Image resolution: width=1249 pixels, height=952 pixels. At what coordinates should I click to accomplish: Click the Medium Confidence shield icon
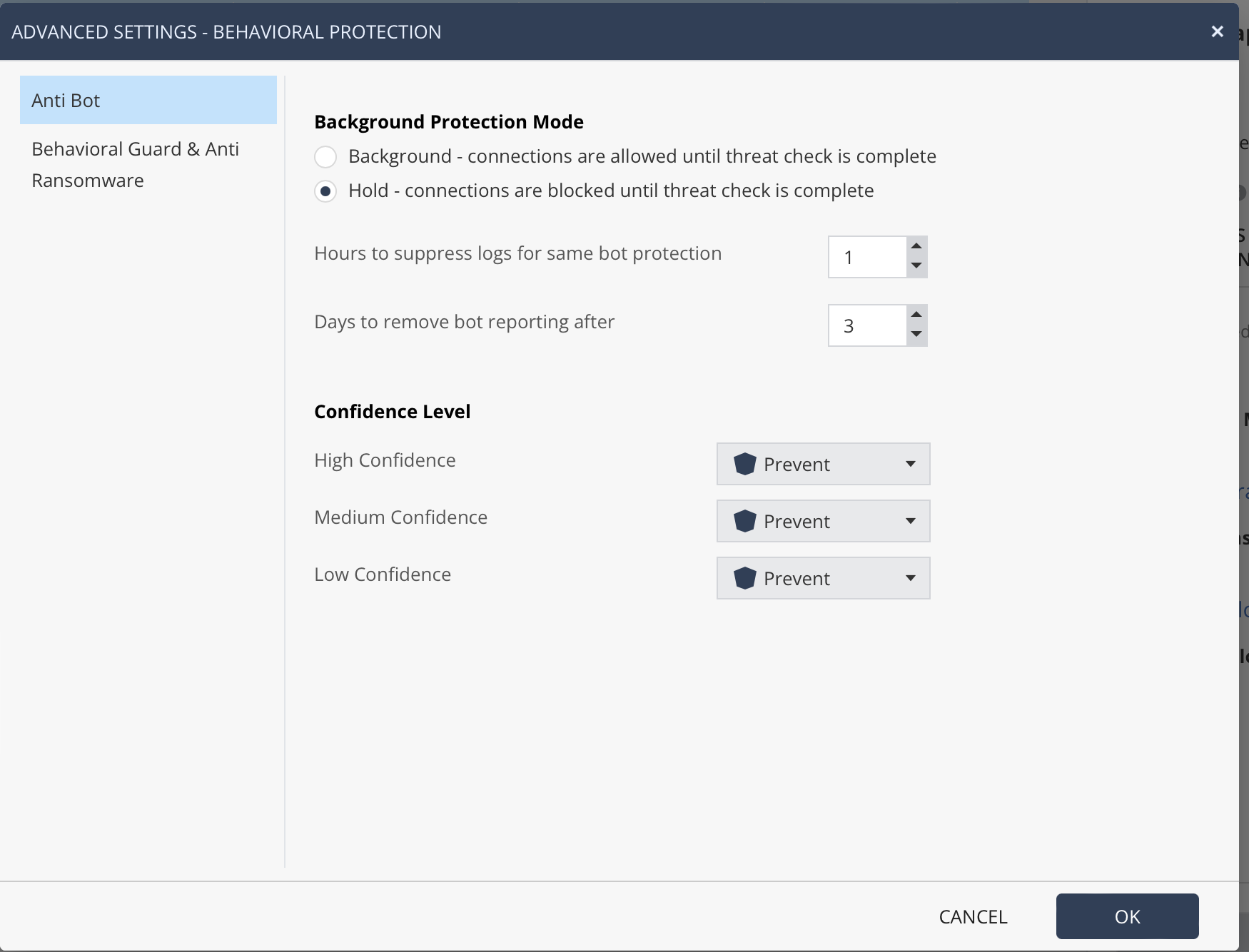744,521
